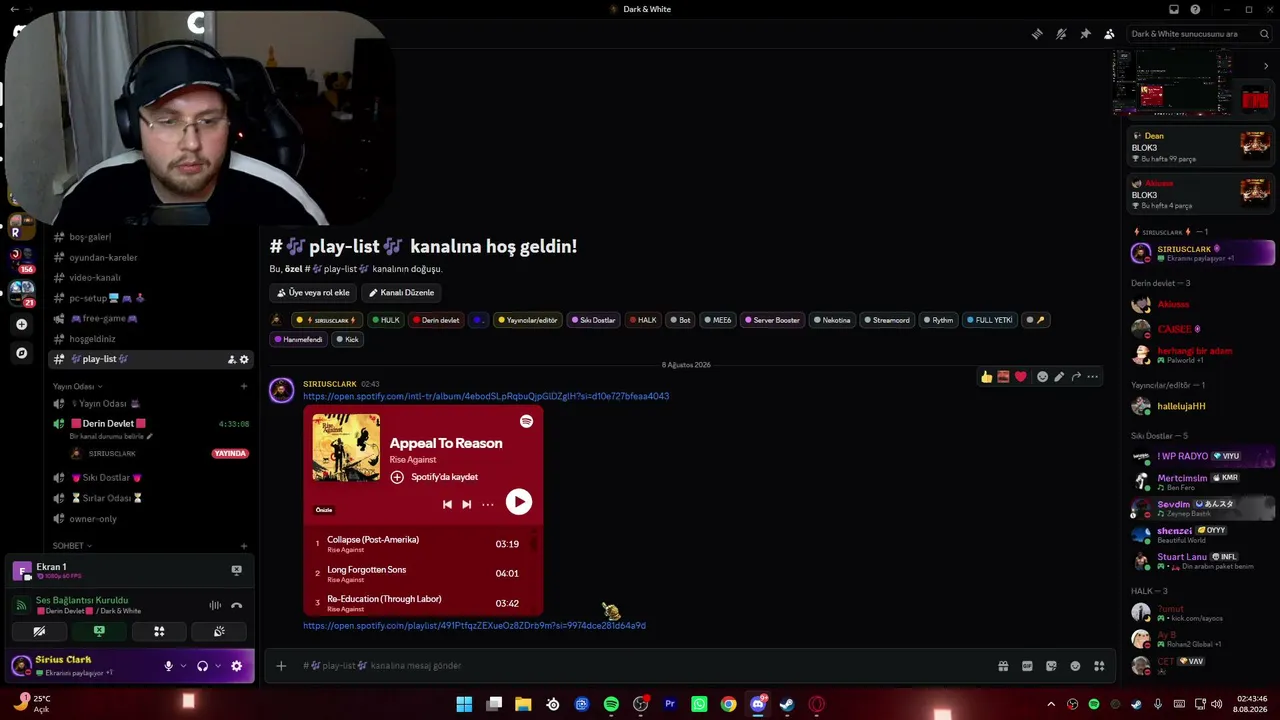This screenshot has width=1280, height=720.
Task: Open the gift icon in message bar
Action: [1003, 666]
